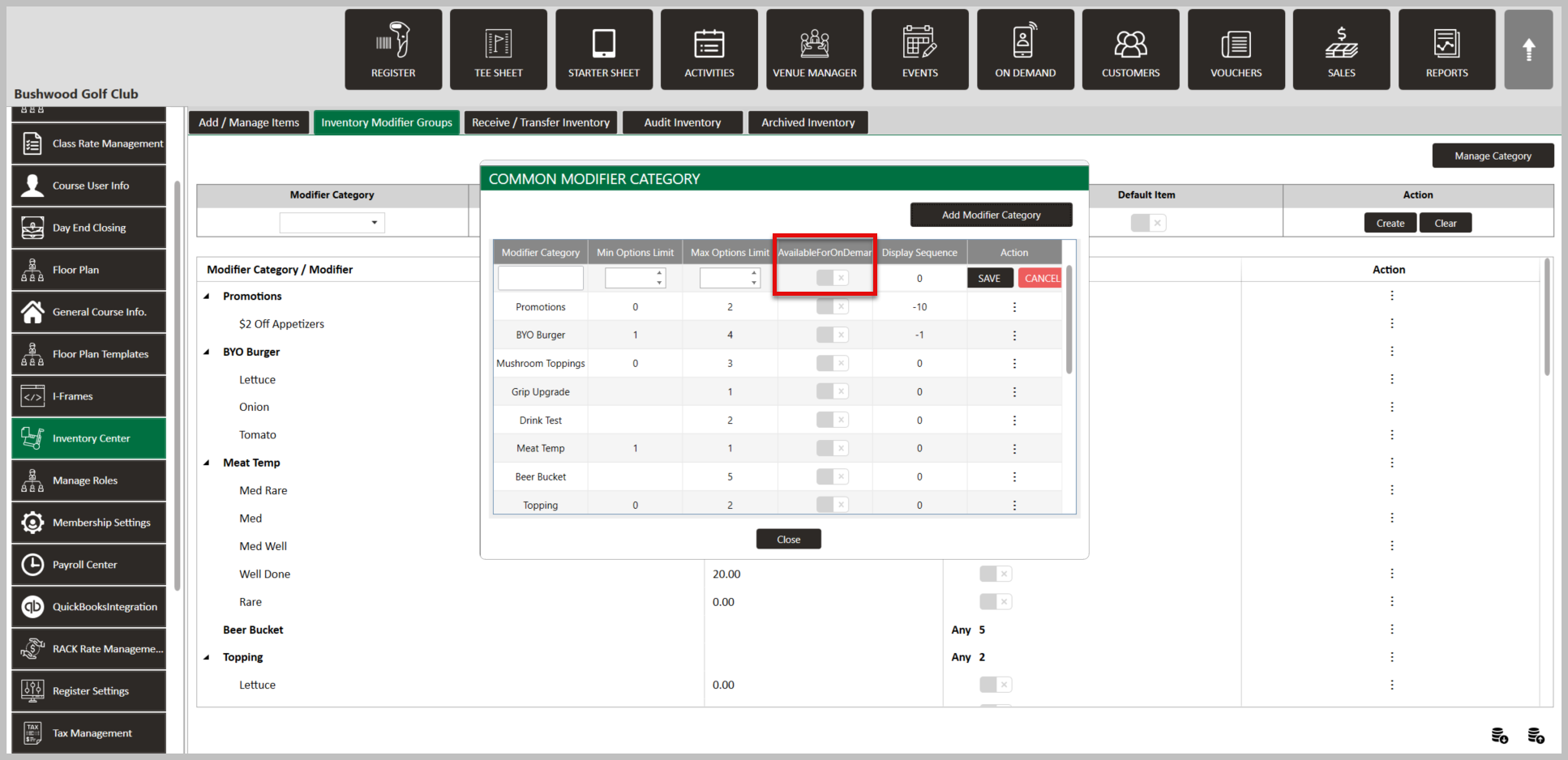Open General Course Info in sidebar
This screenshot has width=1568, height=760.
[89, 312]
